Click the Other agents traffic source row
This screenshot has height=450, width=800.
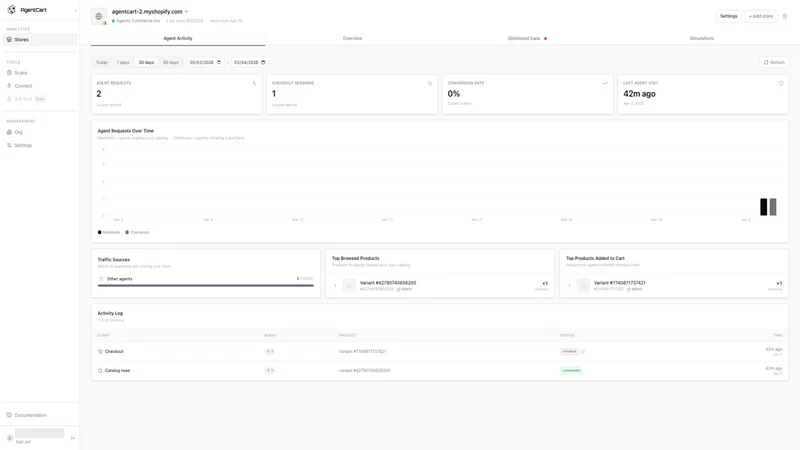tap(206, 279)
